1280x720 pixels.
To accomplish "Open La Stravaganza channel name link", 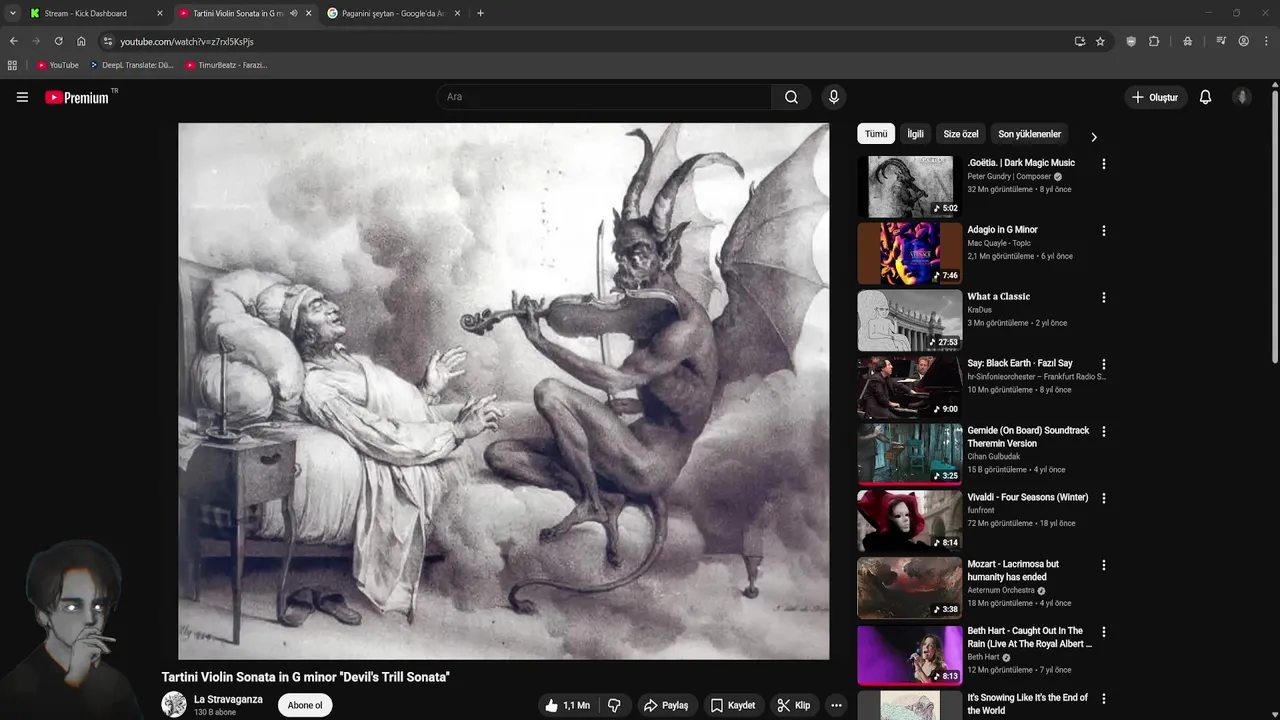I will coord(228,699).
